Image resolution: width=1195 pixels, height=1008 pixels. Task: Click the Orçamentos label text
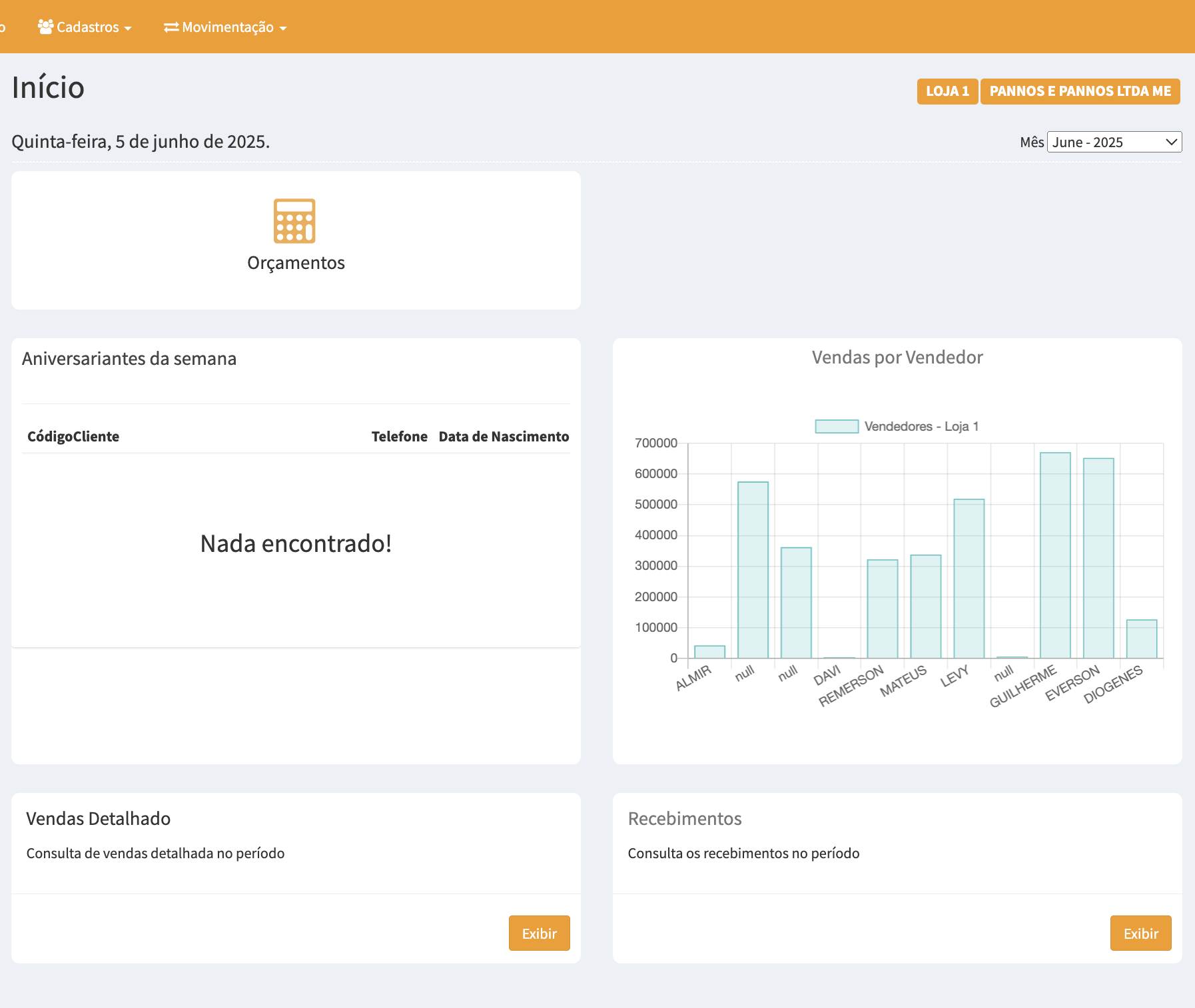click(x=296, y=263)
